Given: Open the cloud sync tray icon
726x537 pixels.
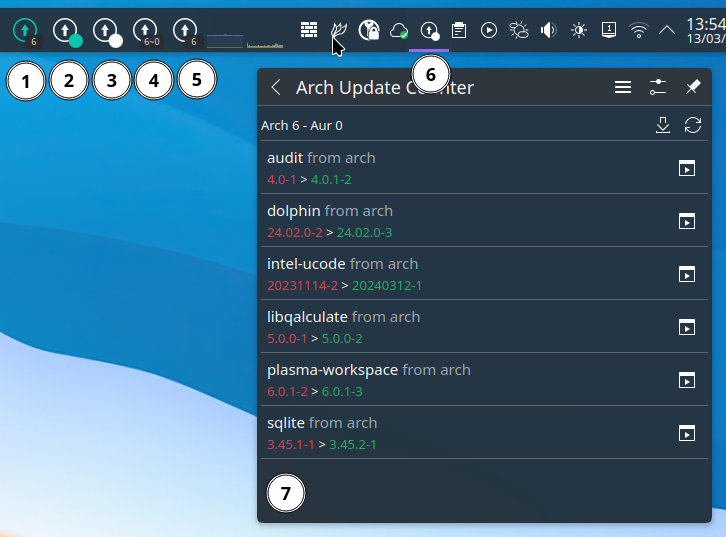Looking at the screenshot, I should click(399, 31).
